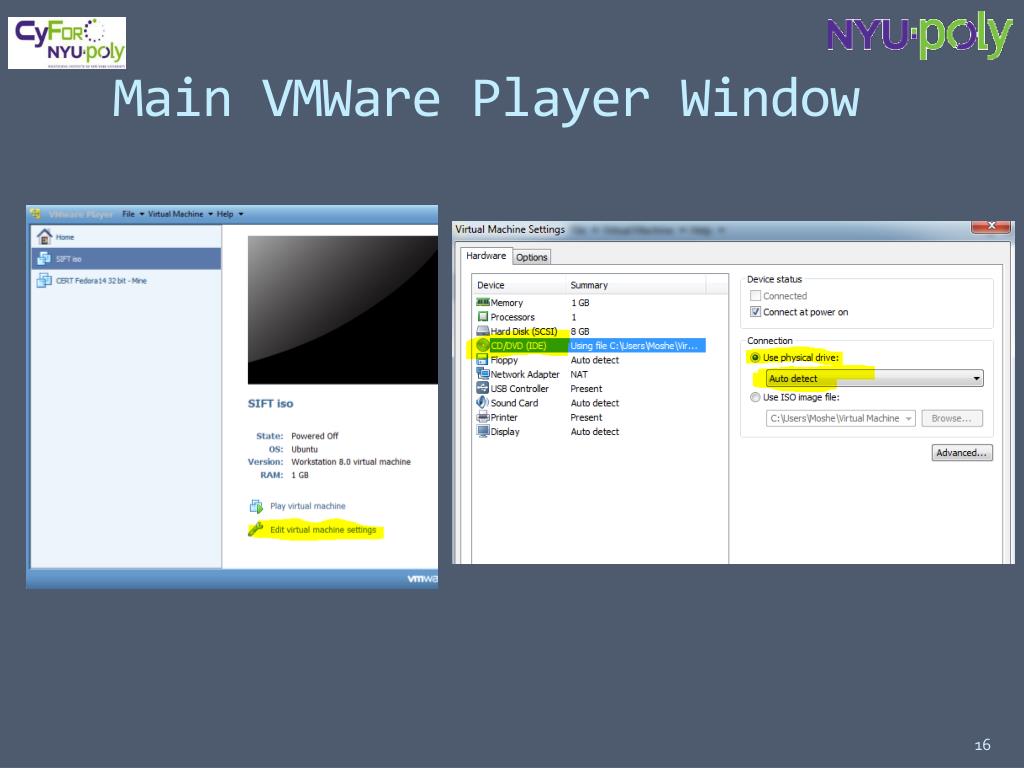The height and width of the screenshot is (768, 1024).
Task: Choose the Use ISO image file radio button
Action: click(x=756, y=397)
